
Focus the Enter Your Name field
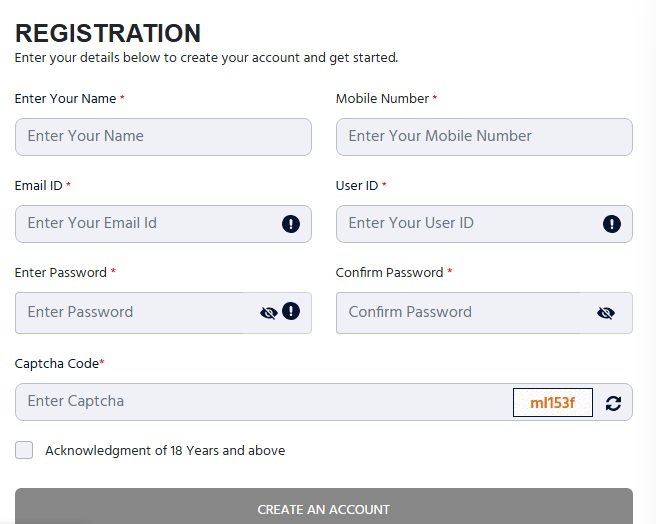163,137
